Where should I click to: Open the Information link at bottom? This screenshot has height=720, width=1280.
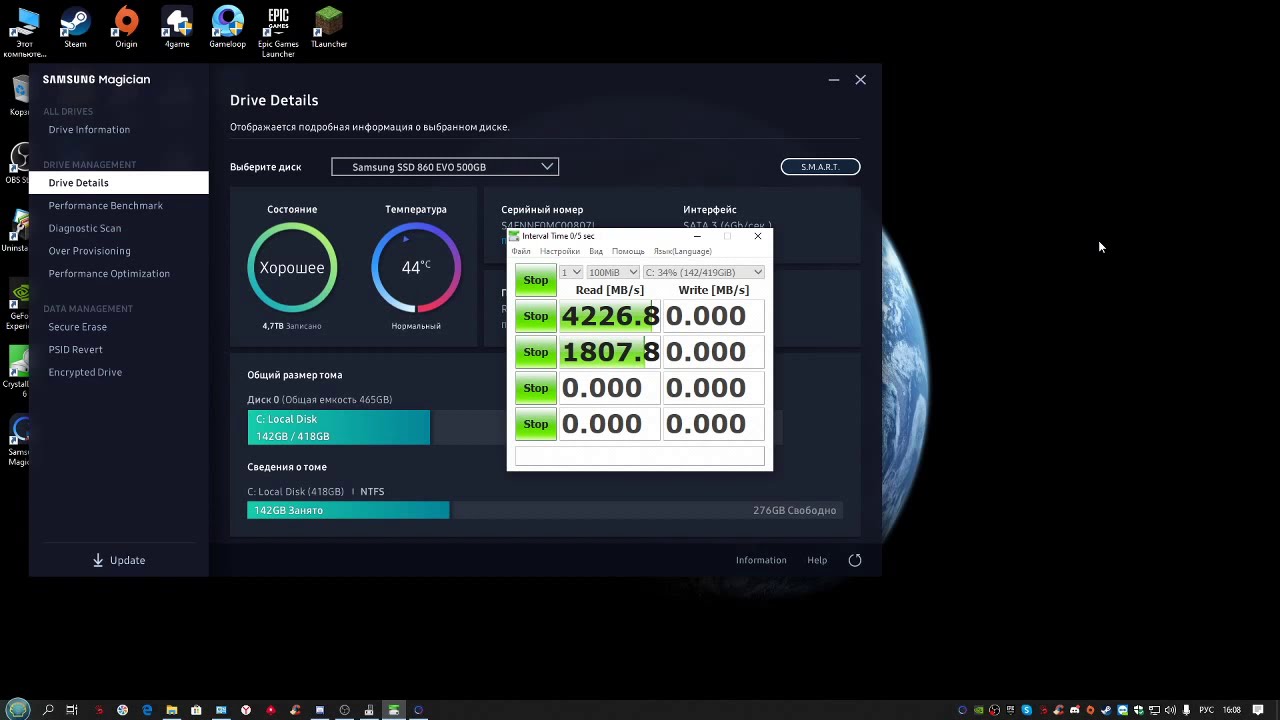(x=761, y=560)
